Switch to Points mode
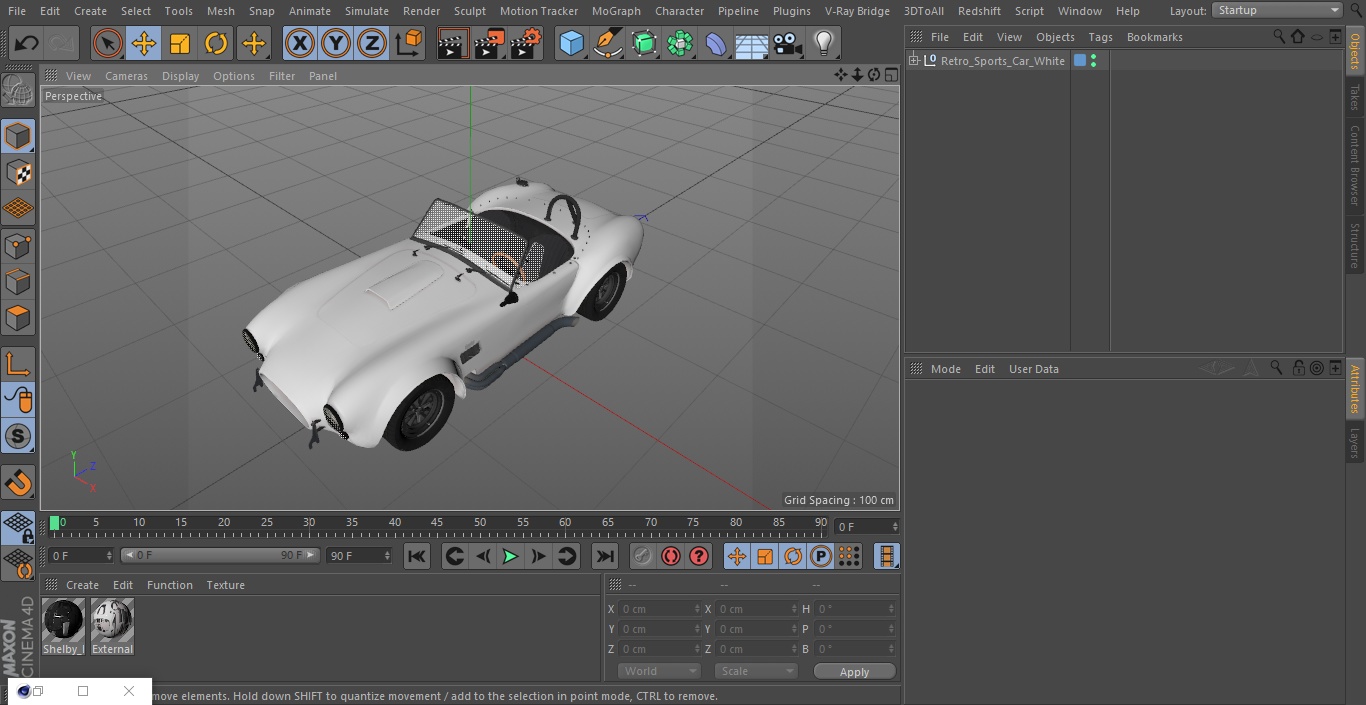 pyautogui.click(x=18, y=245)
